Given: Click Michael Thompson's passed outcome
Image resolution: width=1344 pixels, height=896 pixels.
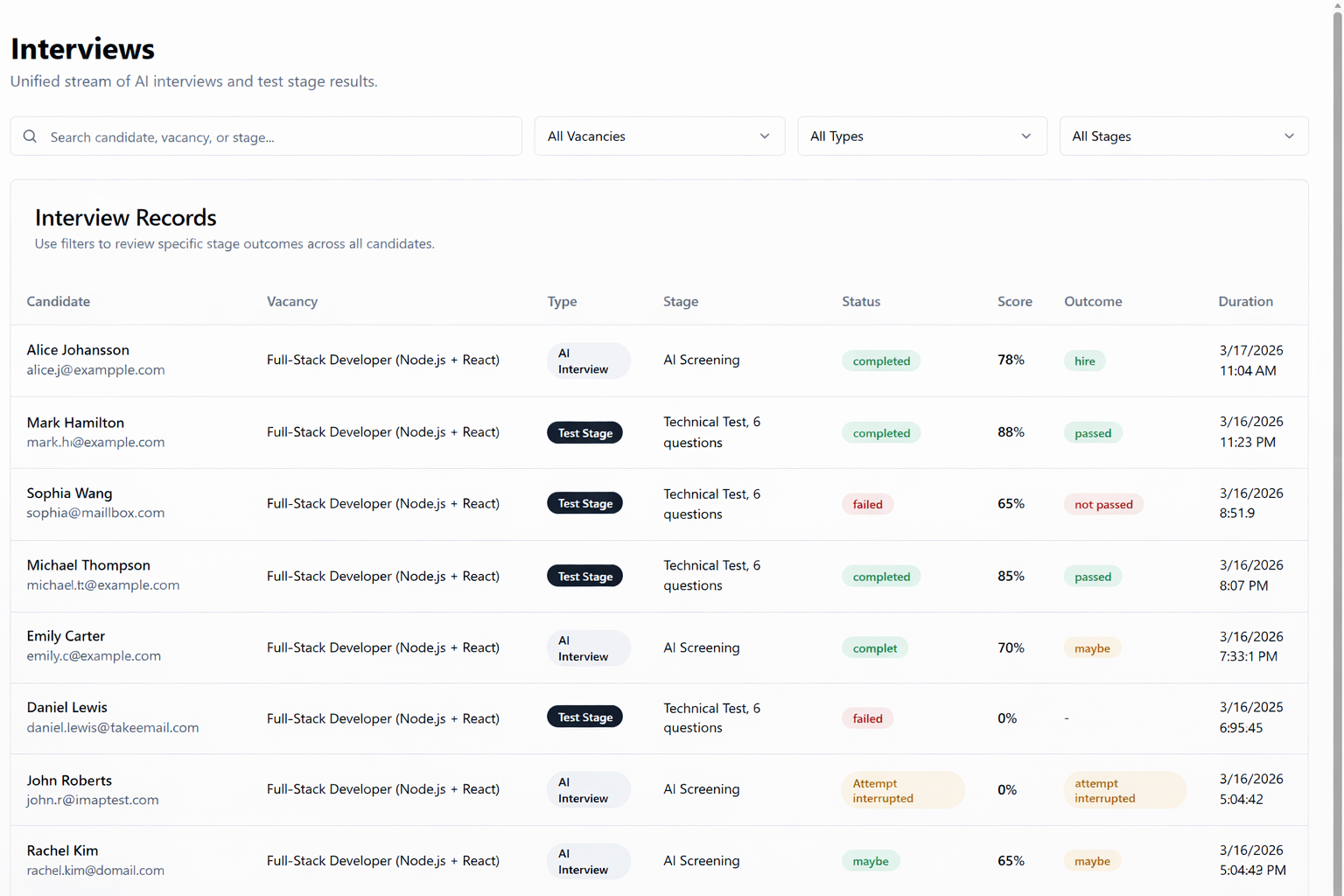Looking at the screenshot, I should tap(1093, 577).
